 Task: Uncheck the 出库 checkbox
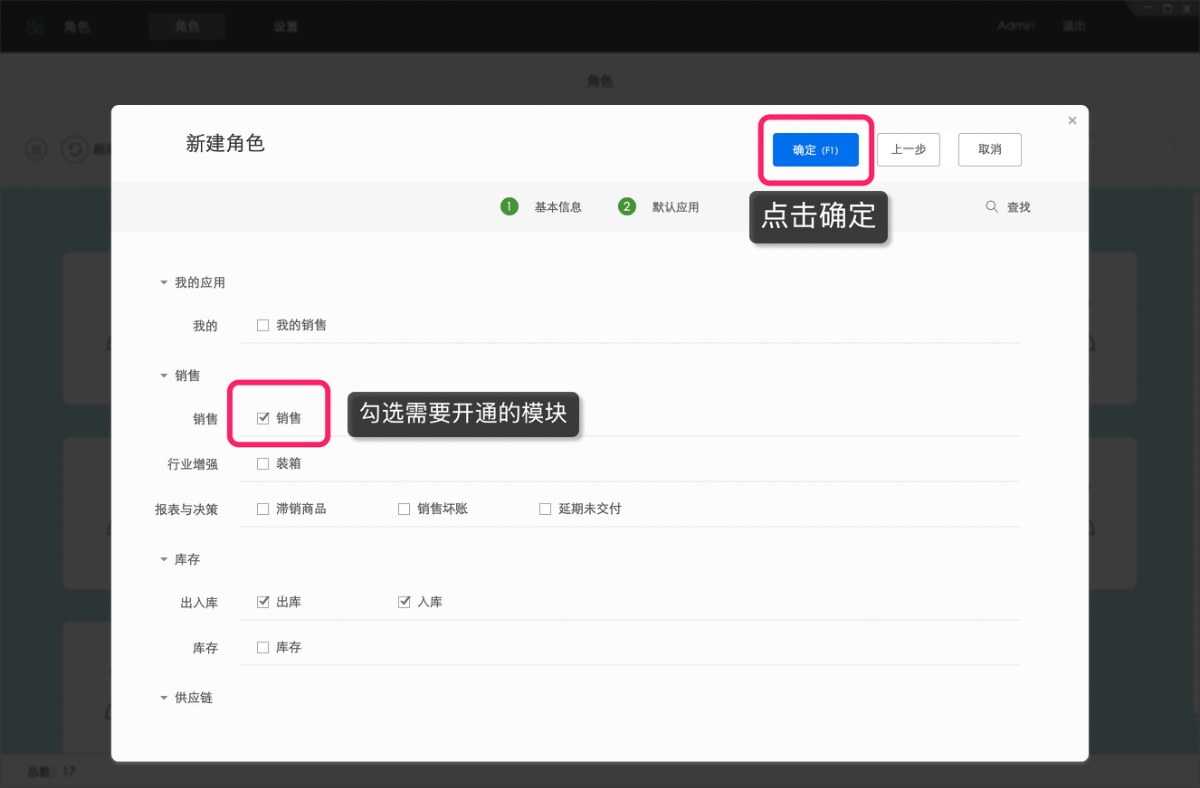pyautogui.click(x=263, y=602)
